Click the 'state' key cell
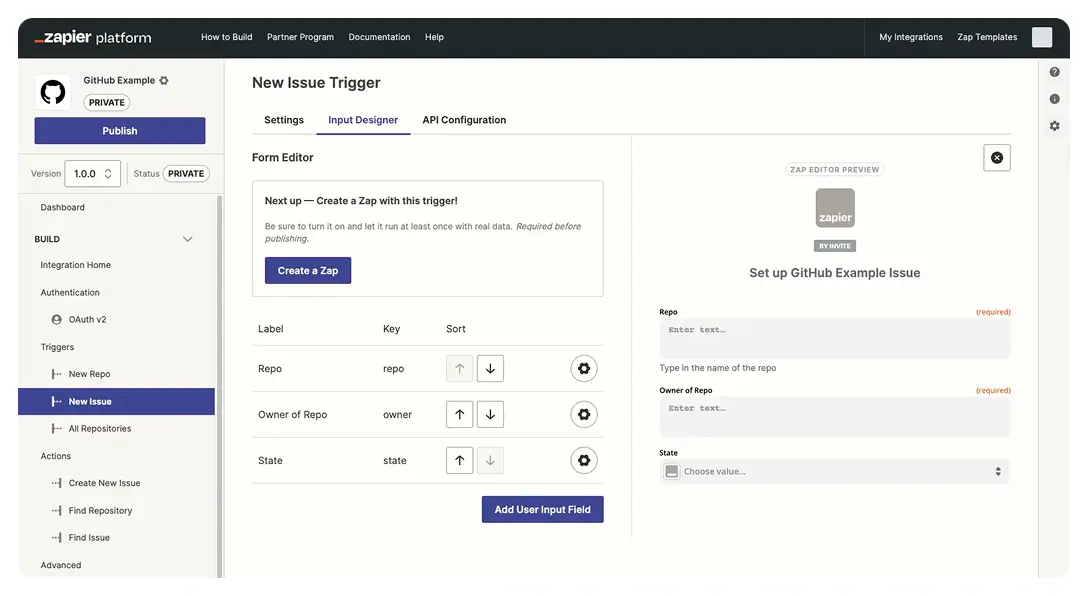 395,461
